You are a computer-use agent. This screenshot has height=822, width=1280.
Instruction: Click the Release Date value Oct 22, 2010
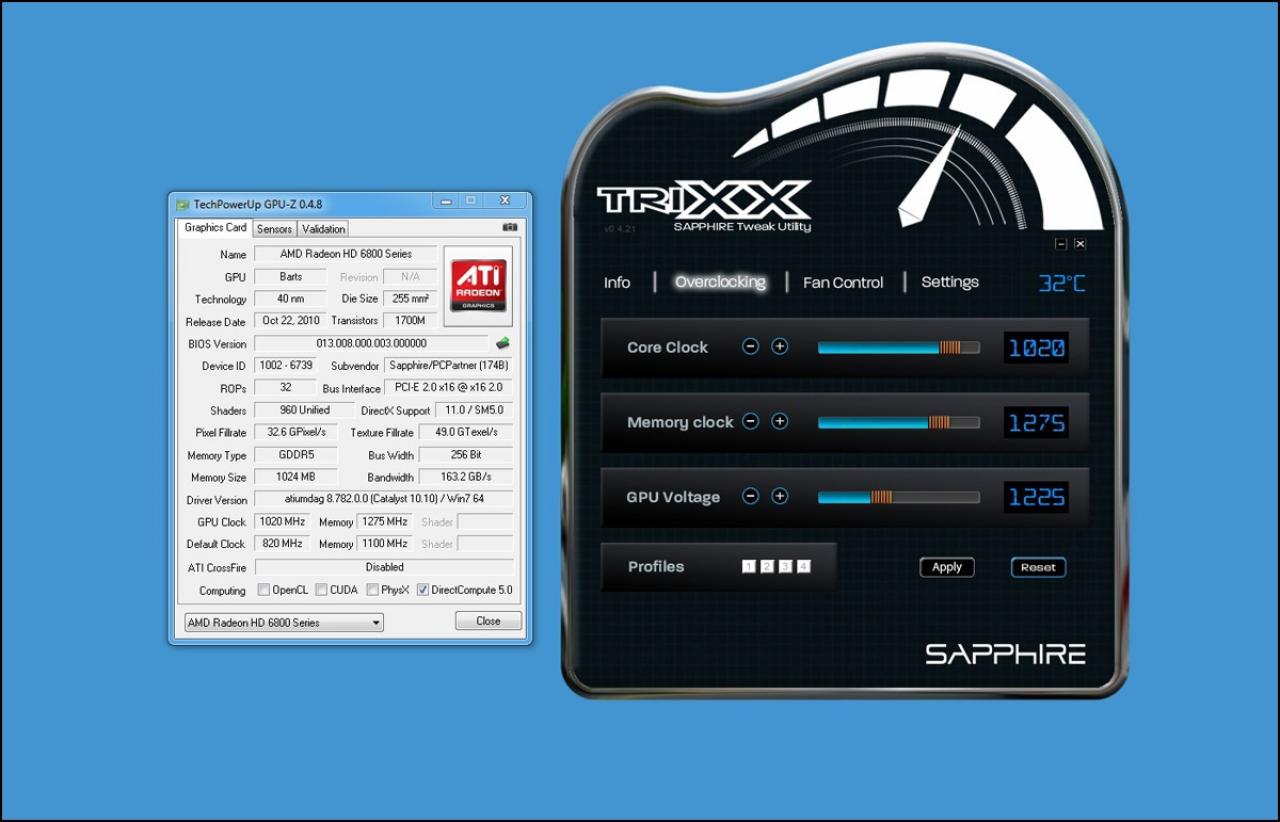[x=291, y=321]
